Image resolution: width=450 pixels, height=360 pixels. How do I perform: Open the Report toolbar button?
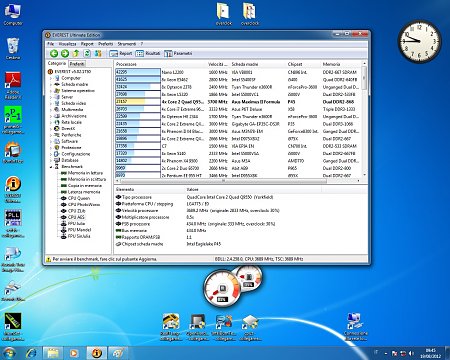click(x=121, y=53)
